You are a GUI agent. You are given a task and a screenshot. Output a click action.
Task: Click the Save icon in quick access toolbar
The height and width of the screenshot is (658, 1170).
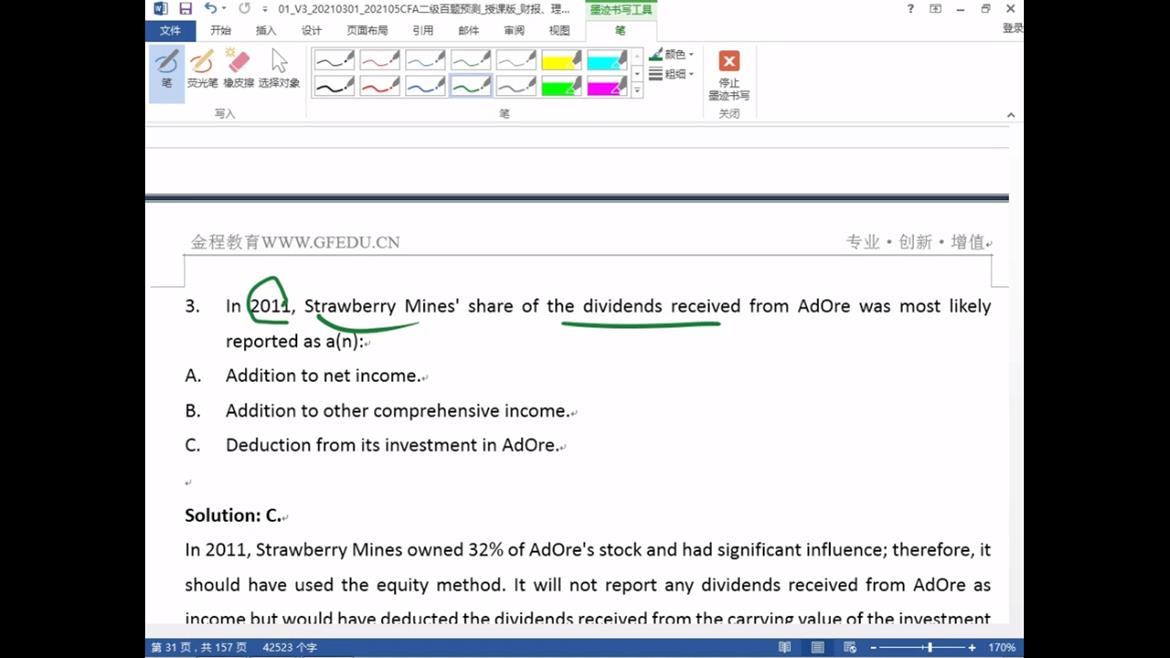pyautogui.click(x=185, y=9)
